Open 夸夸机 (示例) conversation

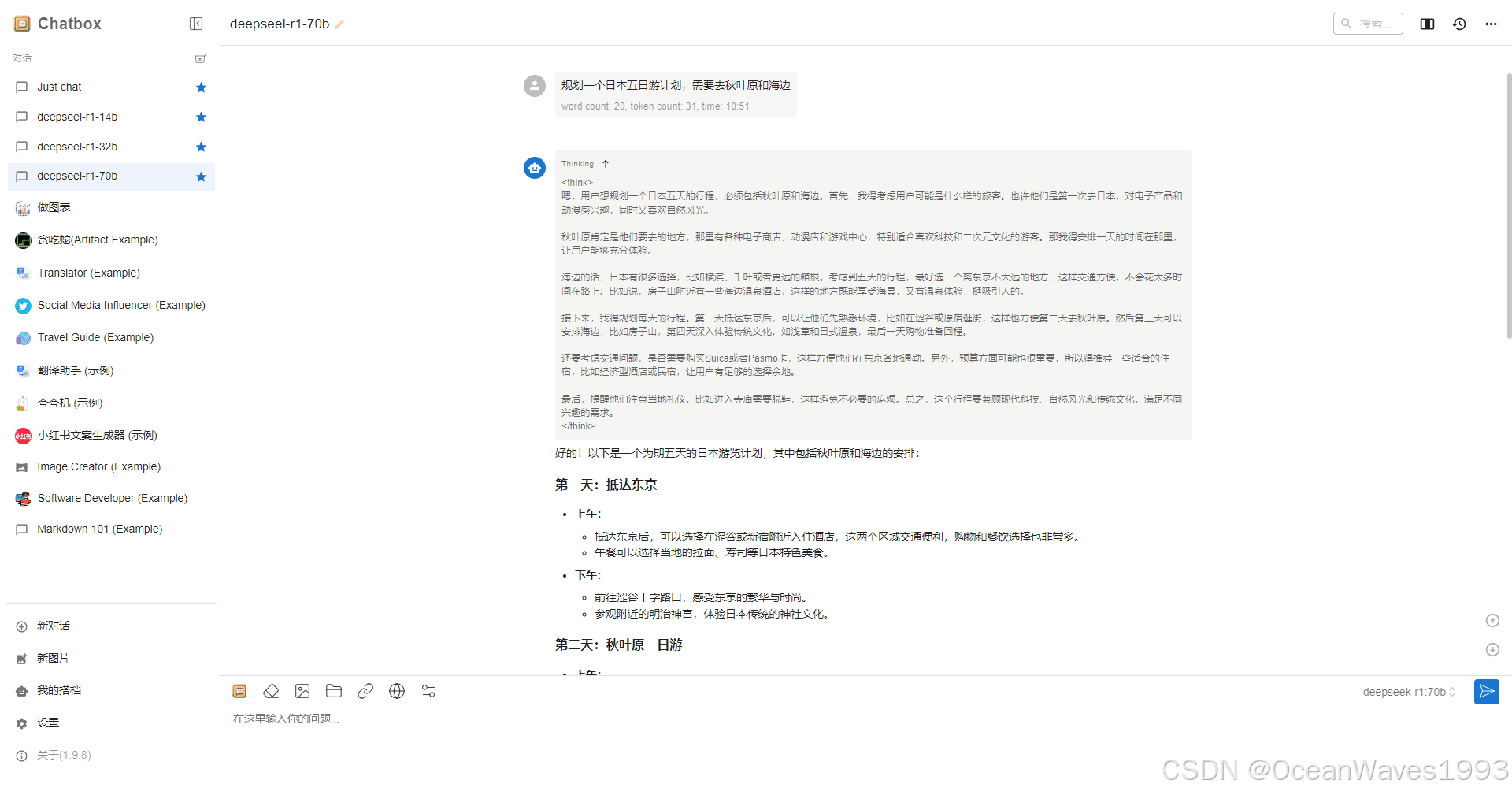coord(111,403)
